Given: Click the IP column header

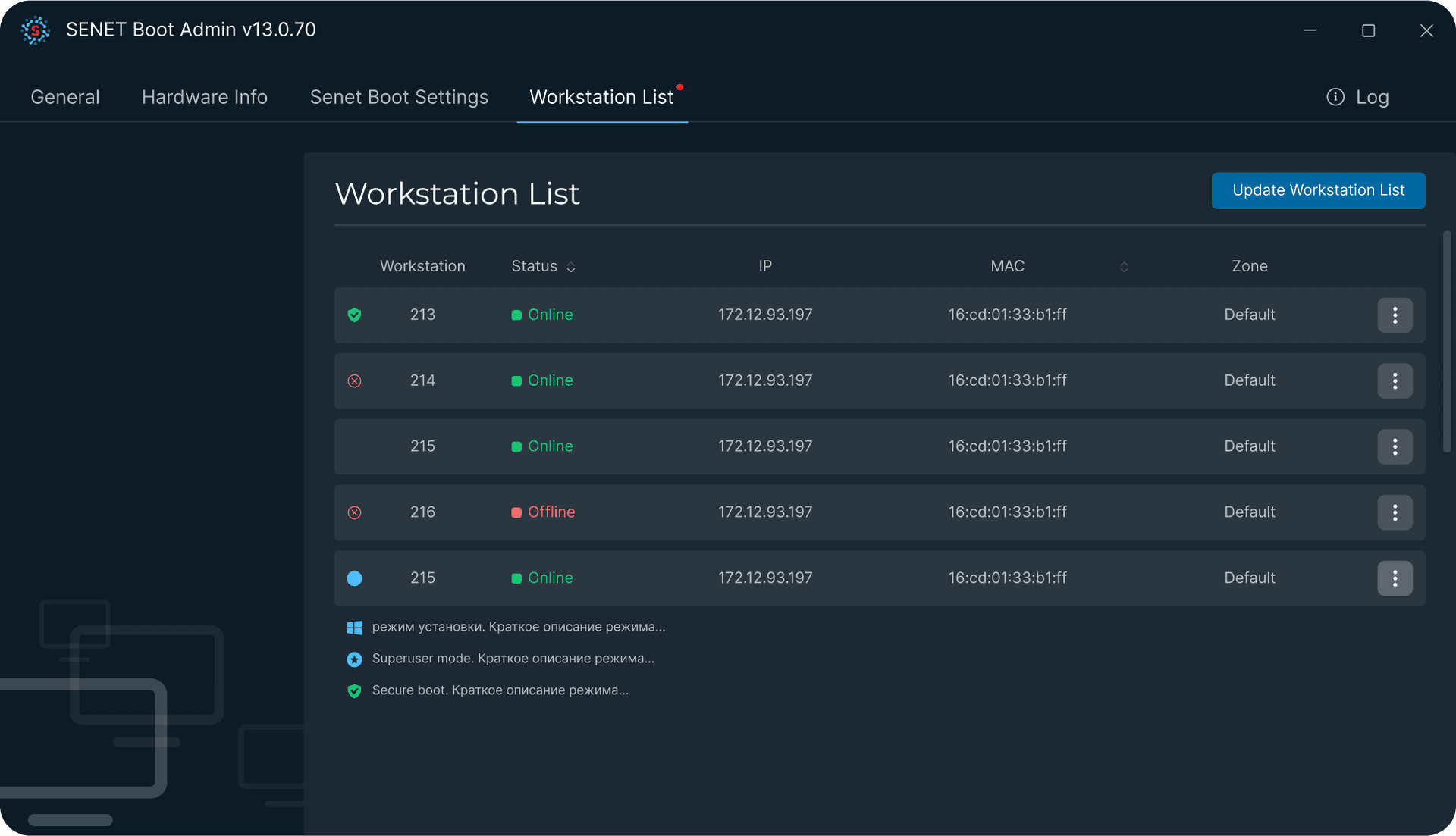Looking at the screenshot, I should 765,266.
